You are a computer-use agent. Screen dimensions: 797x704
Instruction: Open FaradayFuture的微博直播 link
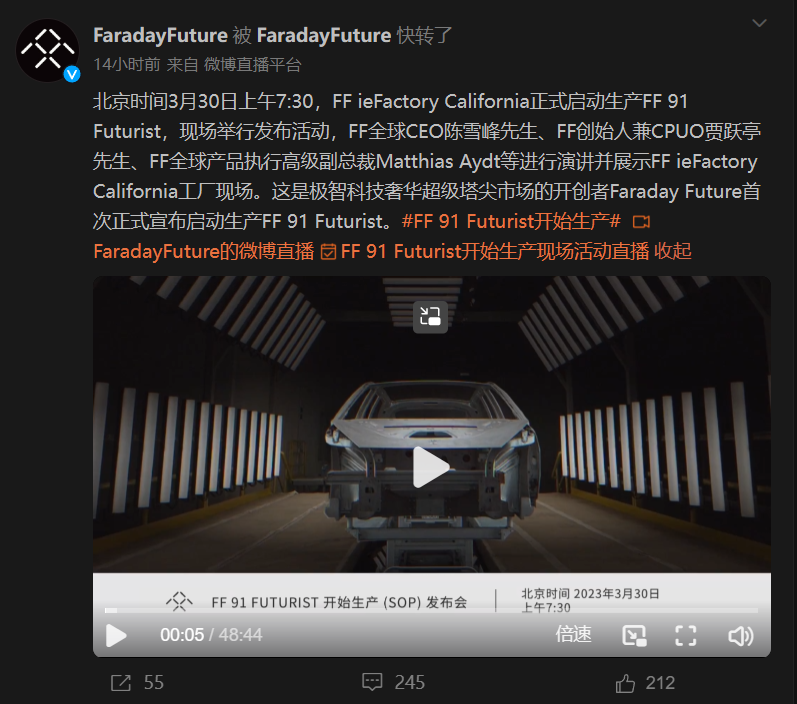coord(204,252)
